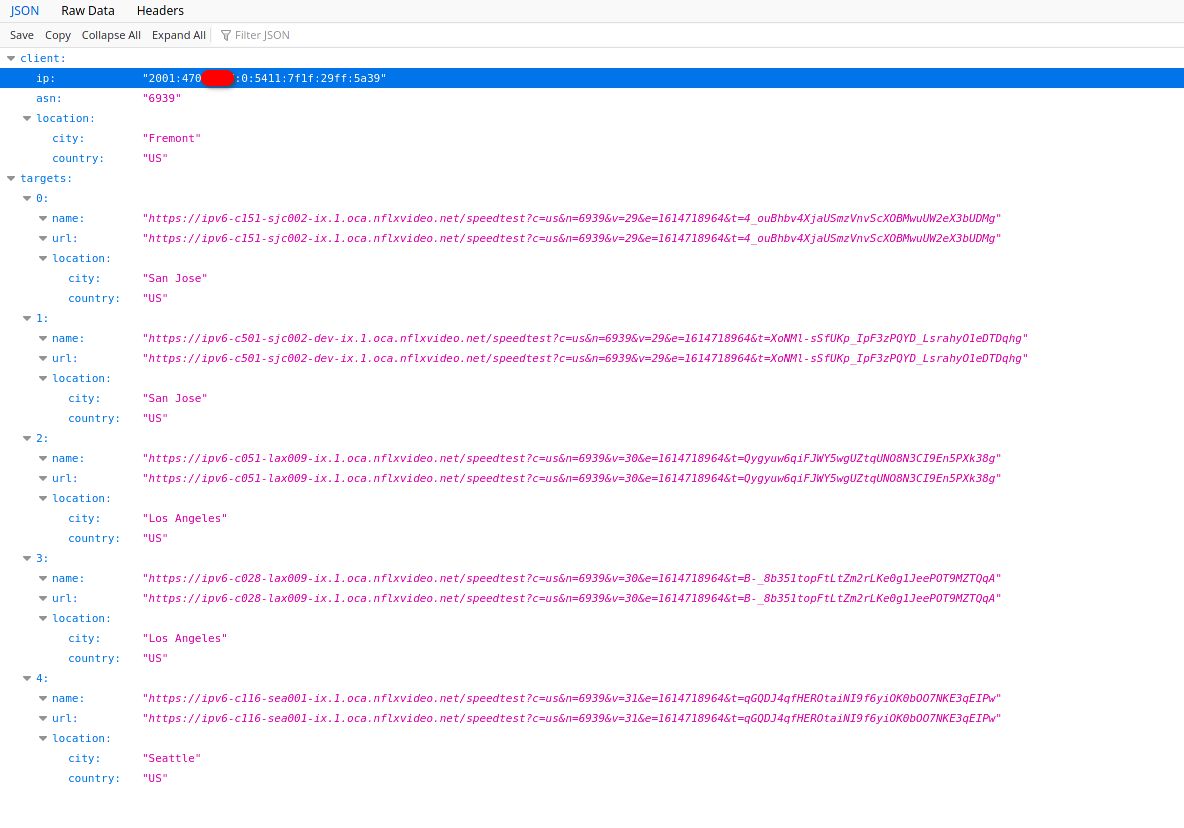Toggle the url row arrow of target 4
The image size is (1184, 828).
(43, 719)
